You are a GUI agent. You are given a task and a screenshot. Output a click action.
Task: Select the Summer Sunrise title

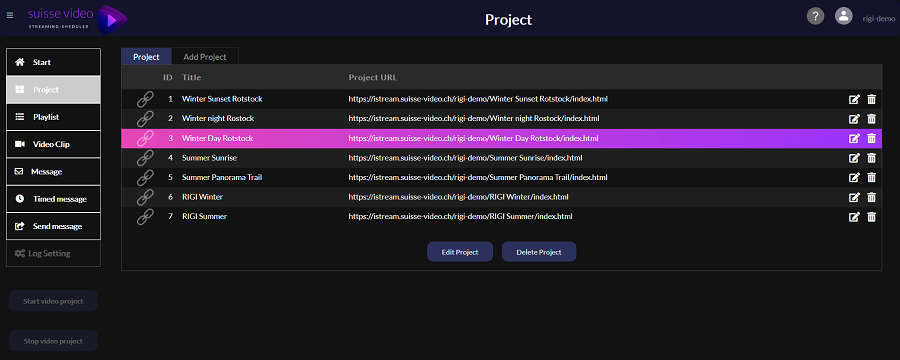coord(210,158)
